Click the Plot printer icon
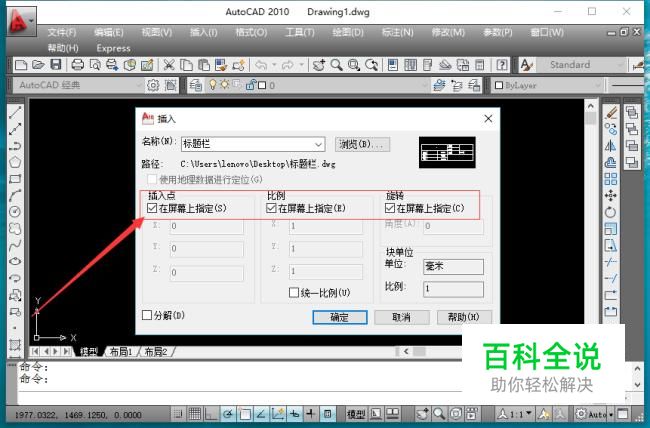Image resolution: width=650 pixels, height=428 pixels. (78, 65)
